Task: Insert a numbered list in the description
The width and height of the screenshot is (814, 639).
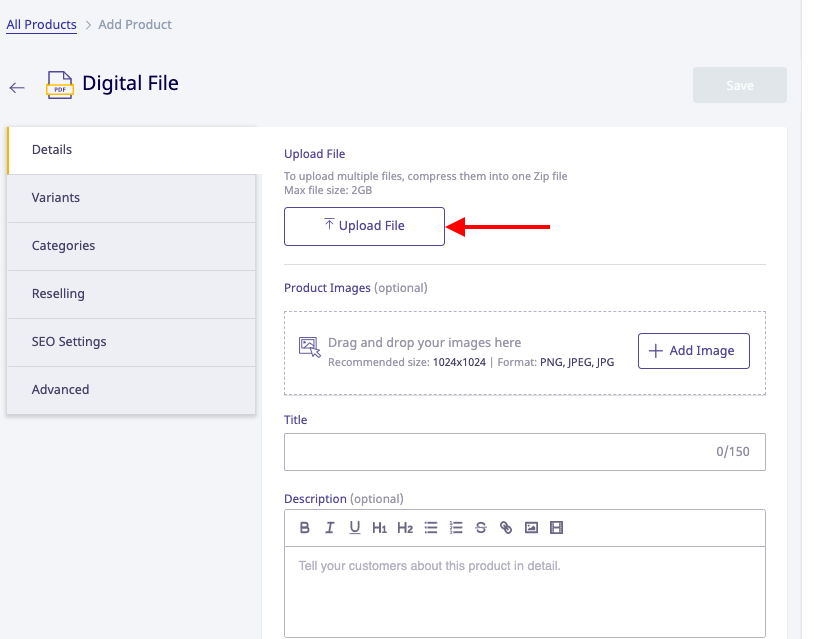Action: [456, 527]
